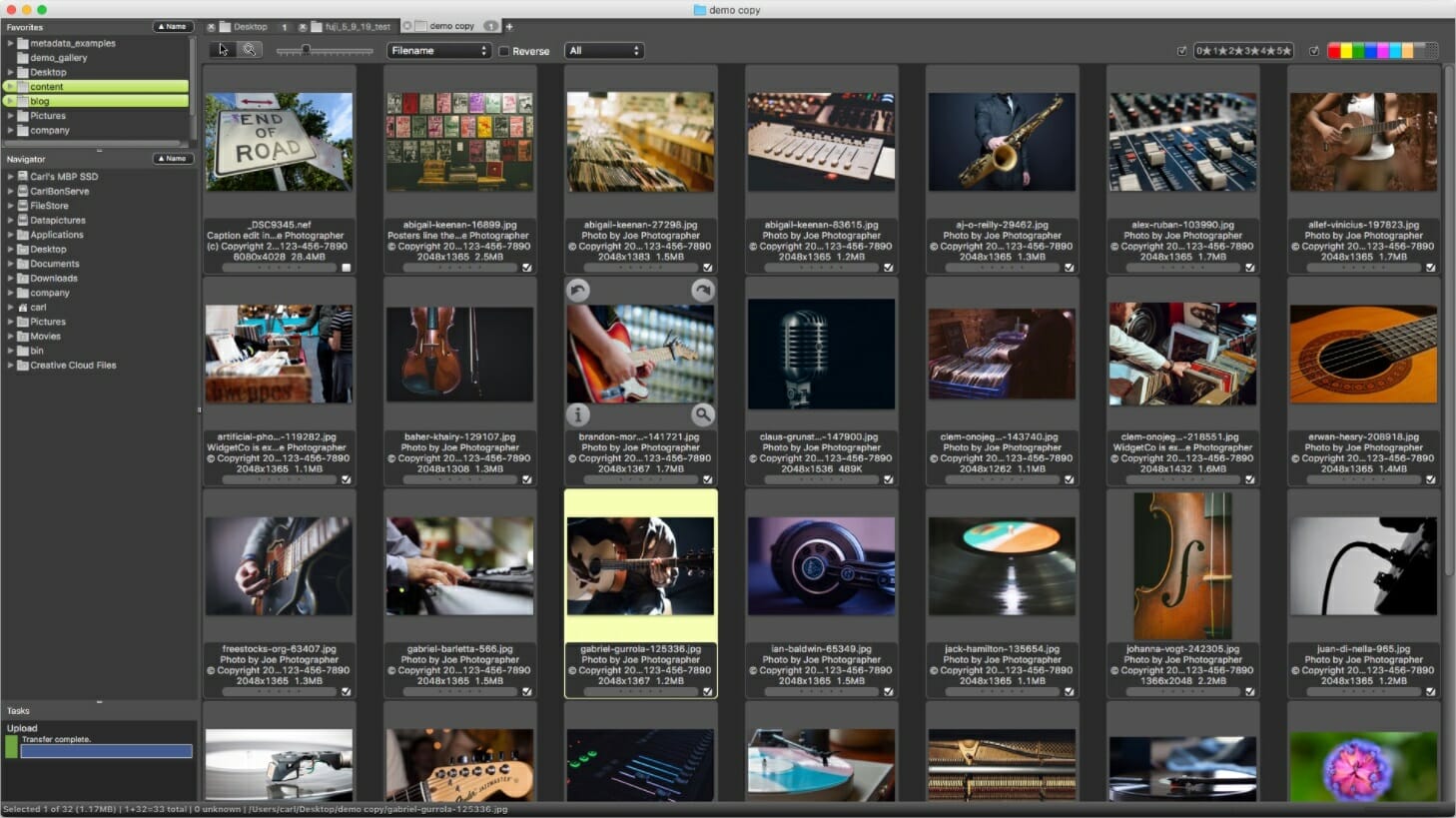
Task: Filter by 3 star rating
Action: point(1252,50)
